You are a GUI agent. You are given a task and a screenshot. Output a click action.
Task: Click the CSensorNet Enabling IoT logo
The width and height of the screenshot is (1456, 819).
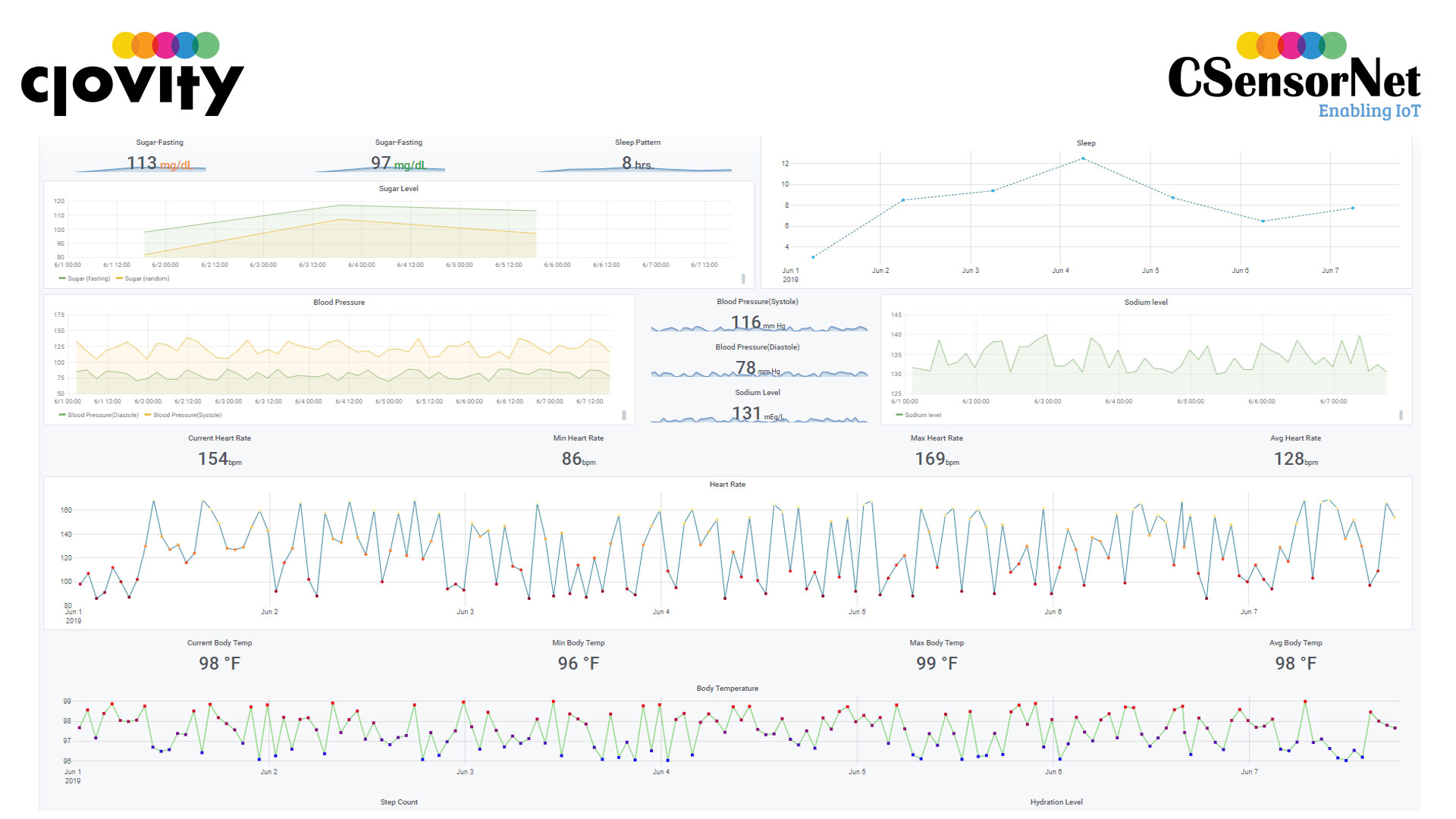point(1294,76)
